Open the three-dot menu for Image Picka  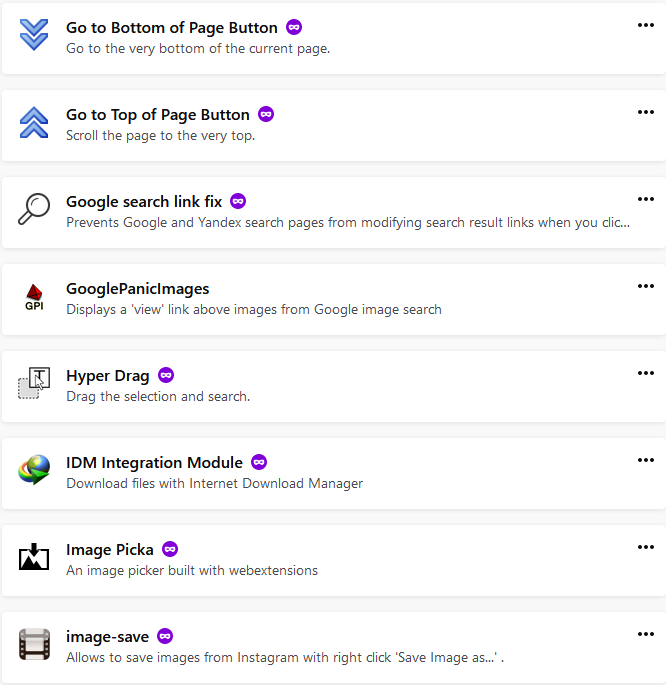click(x=645, y=547)
